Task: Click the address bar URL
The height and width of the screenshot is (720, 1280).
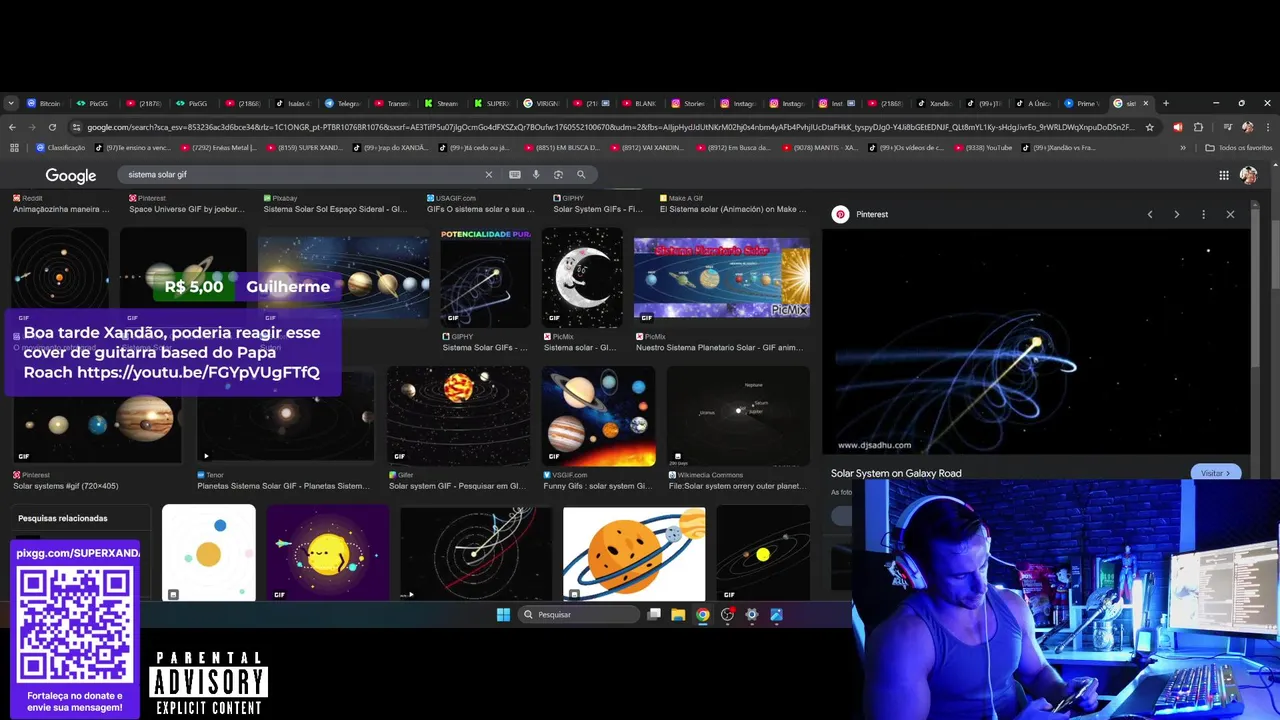Action: pyautogui.click(x=610, y=127)
